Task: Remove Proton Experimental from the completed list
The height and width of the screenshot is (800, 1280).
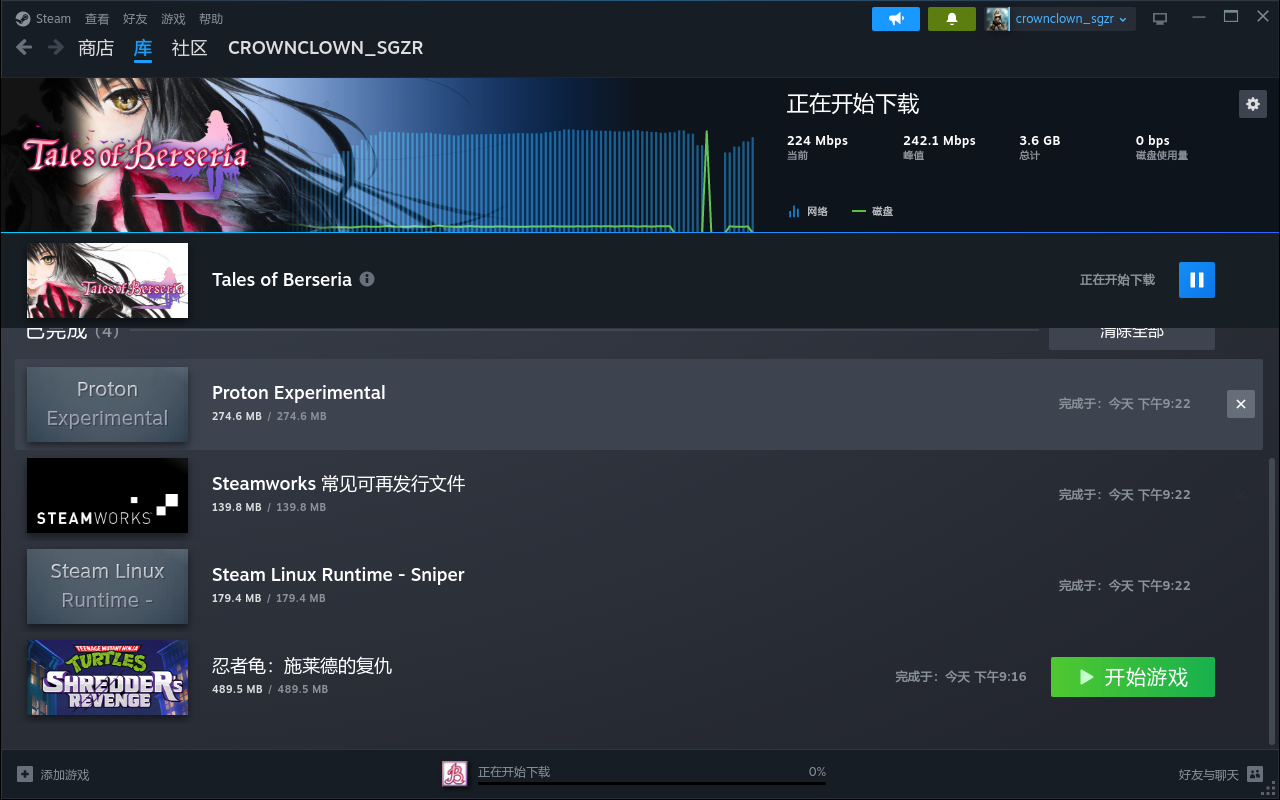Action: click(x=1241, y=404)
